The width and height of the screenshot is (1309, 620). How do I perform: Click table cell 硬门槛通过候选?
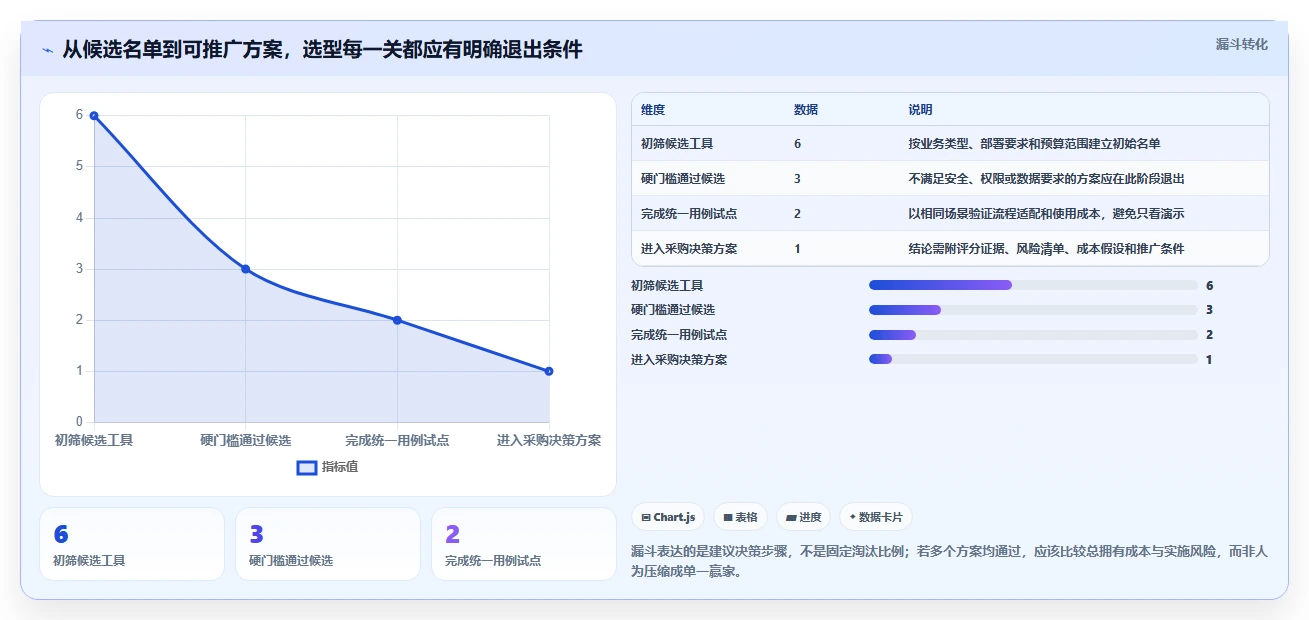tap(683, 179)
